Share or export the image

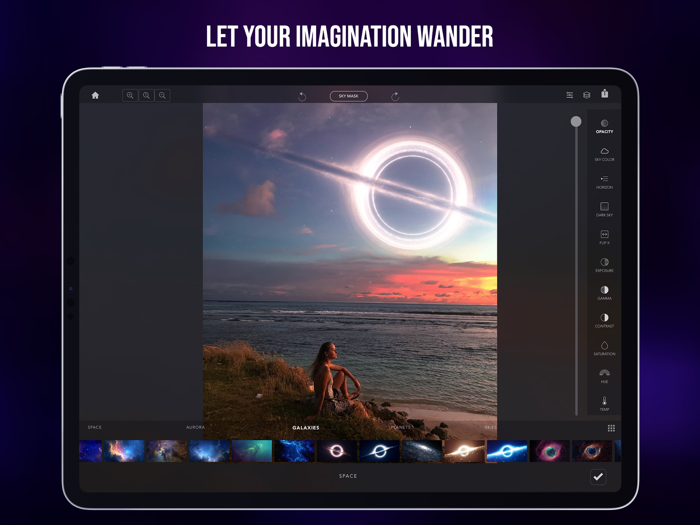604,93
